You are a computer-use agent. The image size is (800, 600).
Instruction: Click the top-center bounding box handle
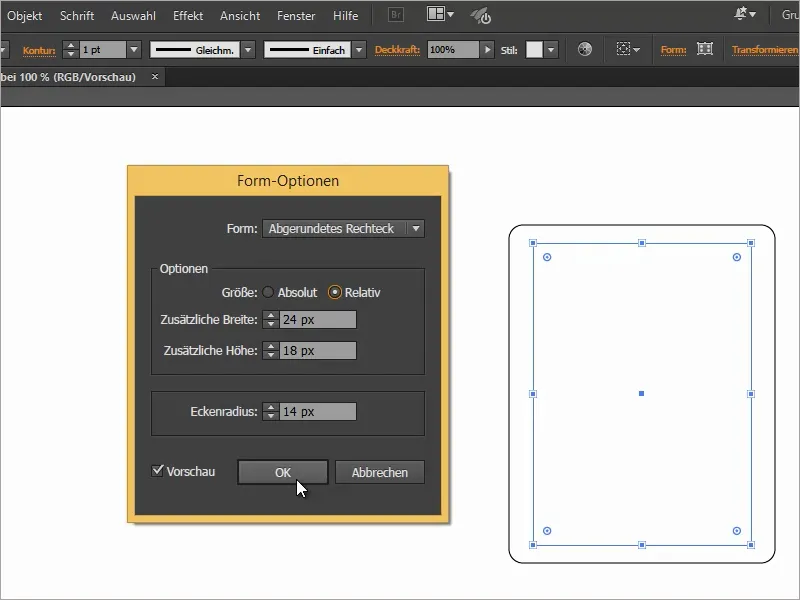coord(642,243)
